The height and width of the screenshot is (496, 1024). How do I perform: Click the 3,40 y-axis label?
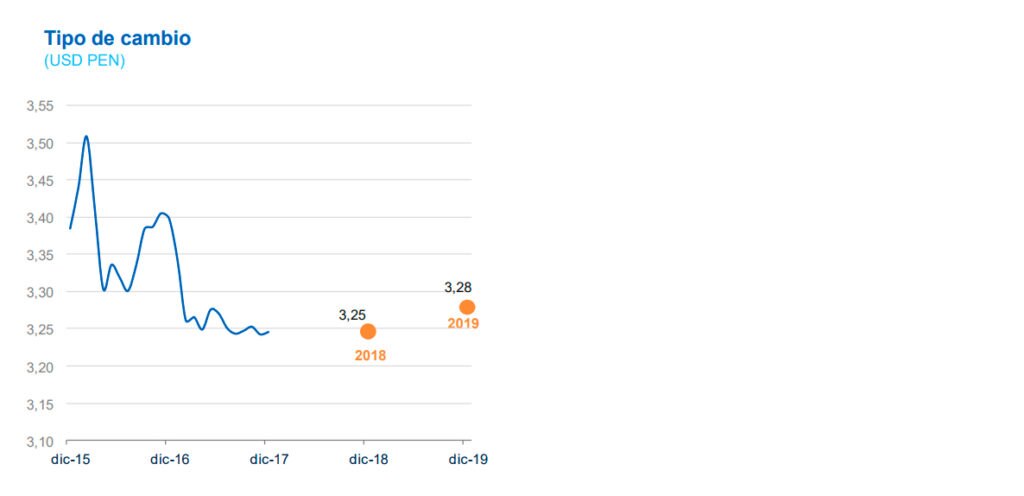click(40, 217)
